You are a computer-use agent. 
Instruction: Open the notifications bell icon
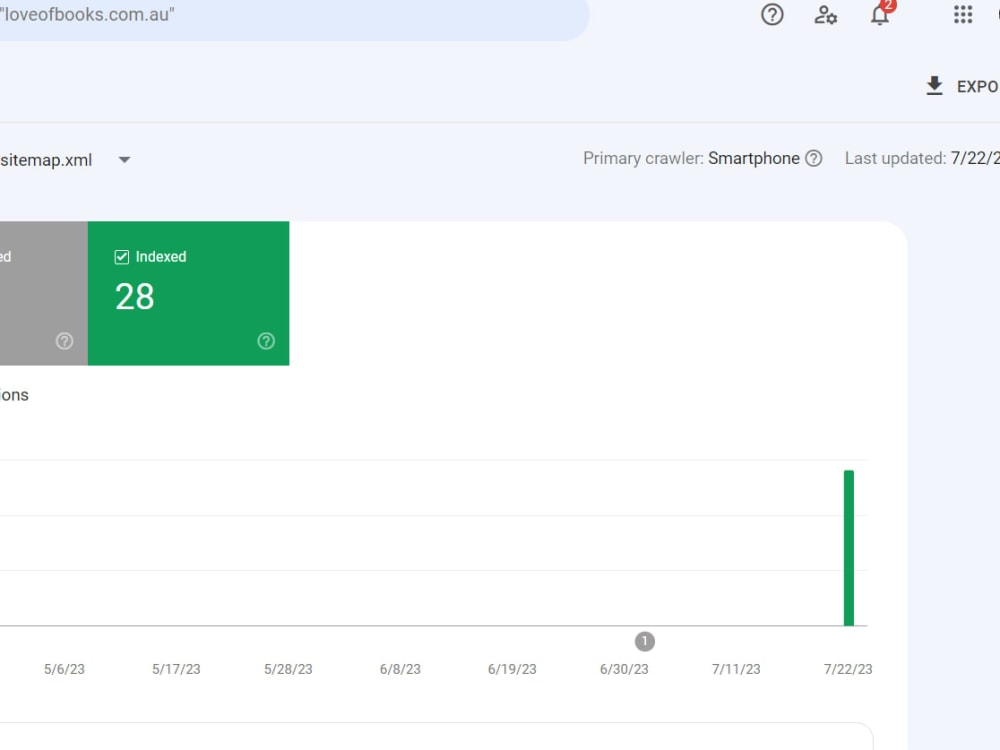click(880, 14)
